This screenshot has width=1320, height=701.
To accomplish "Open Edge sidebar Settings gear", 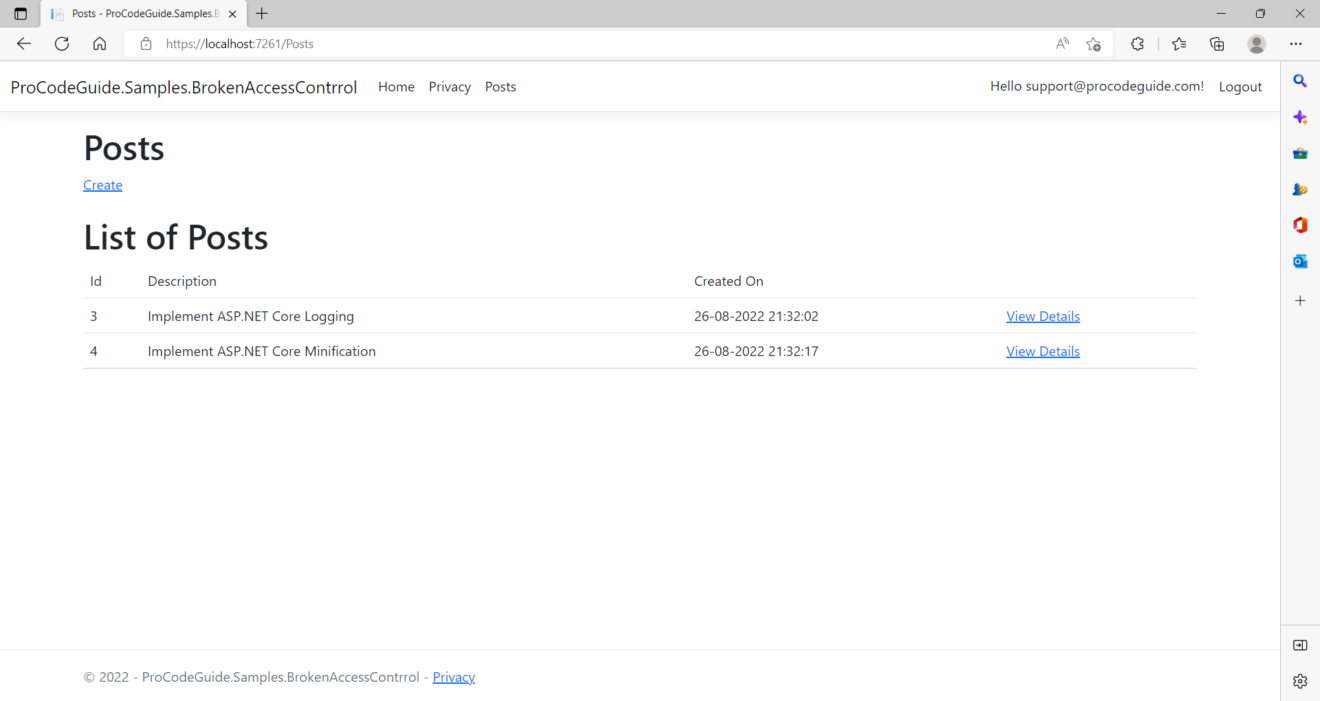I will point(1300,680).
